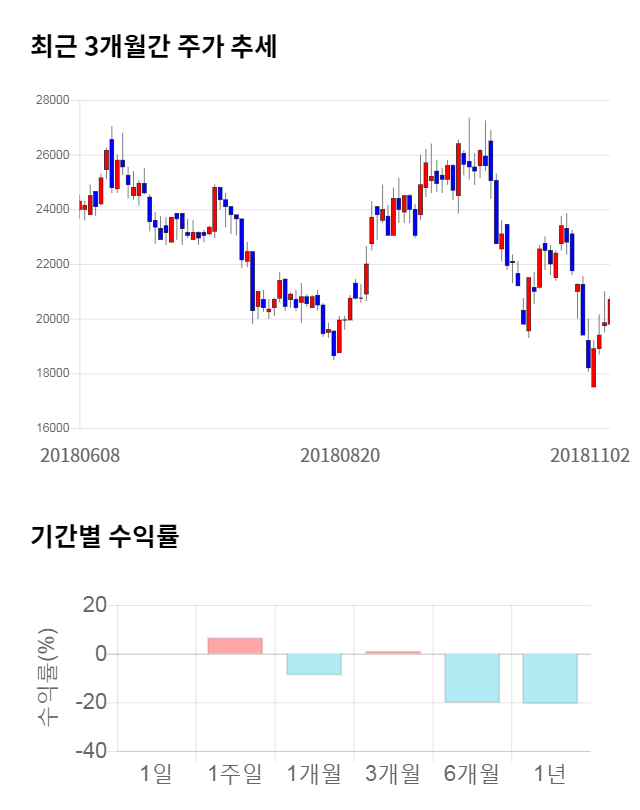Select the pink 1주일 return bar
The height and width of the screenshot is (810, 640).
click(x=235, y=646)
